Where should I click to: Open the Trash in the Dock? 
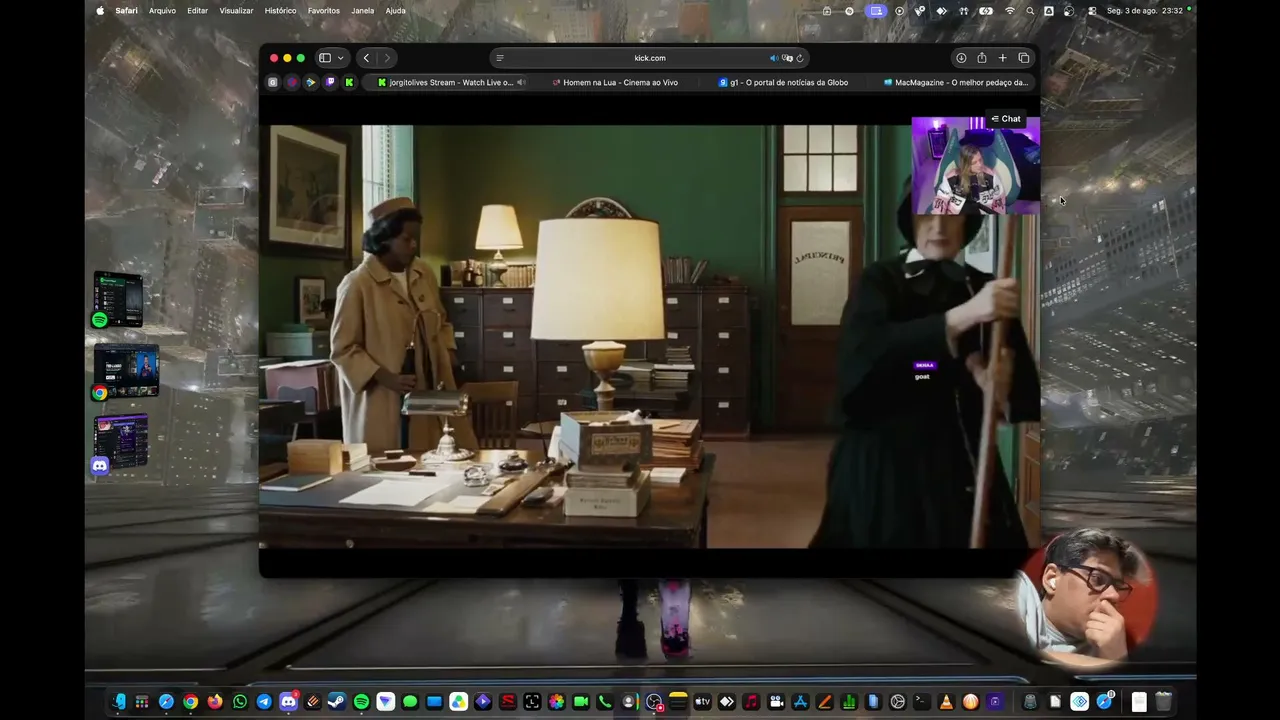coord(1163,702)
